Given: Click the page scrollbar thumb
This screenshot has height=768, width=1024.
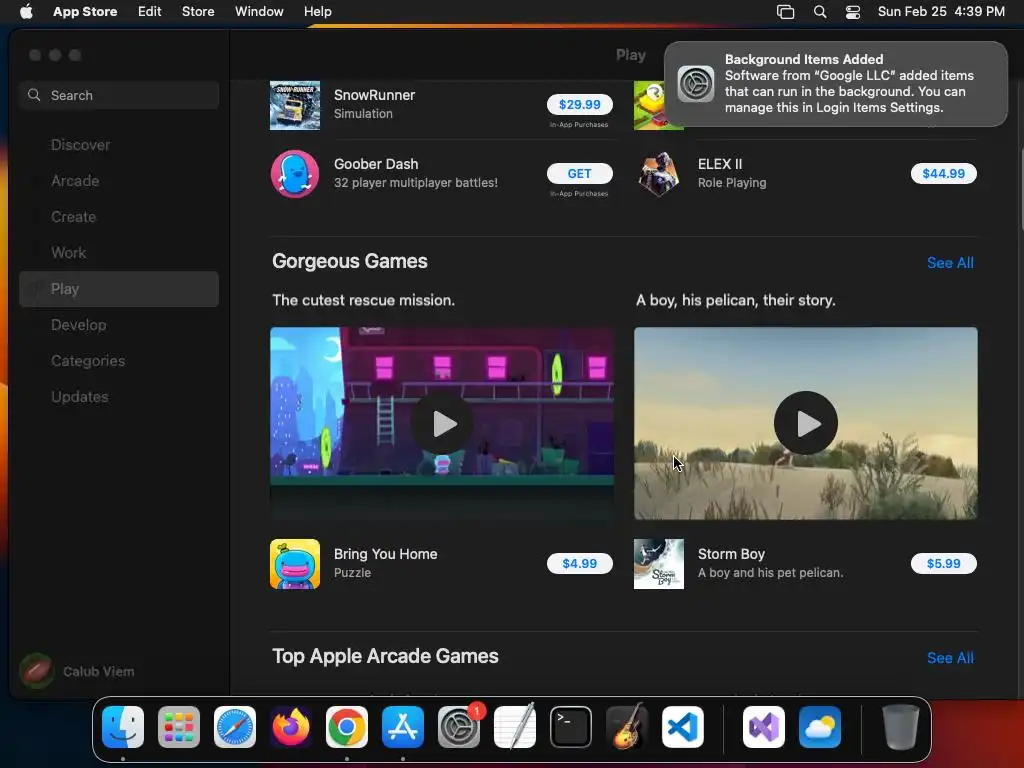Looking at the screenshot, I should point(1021,189).
